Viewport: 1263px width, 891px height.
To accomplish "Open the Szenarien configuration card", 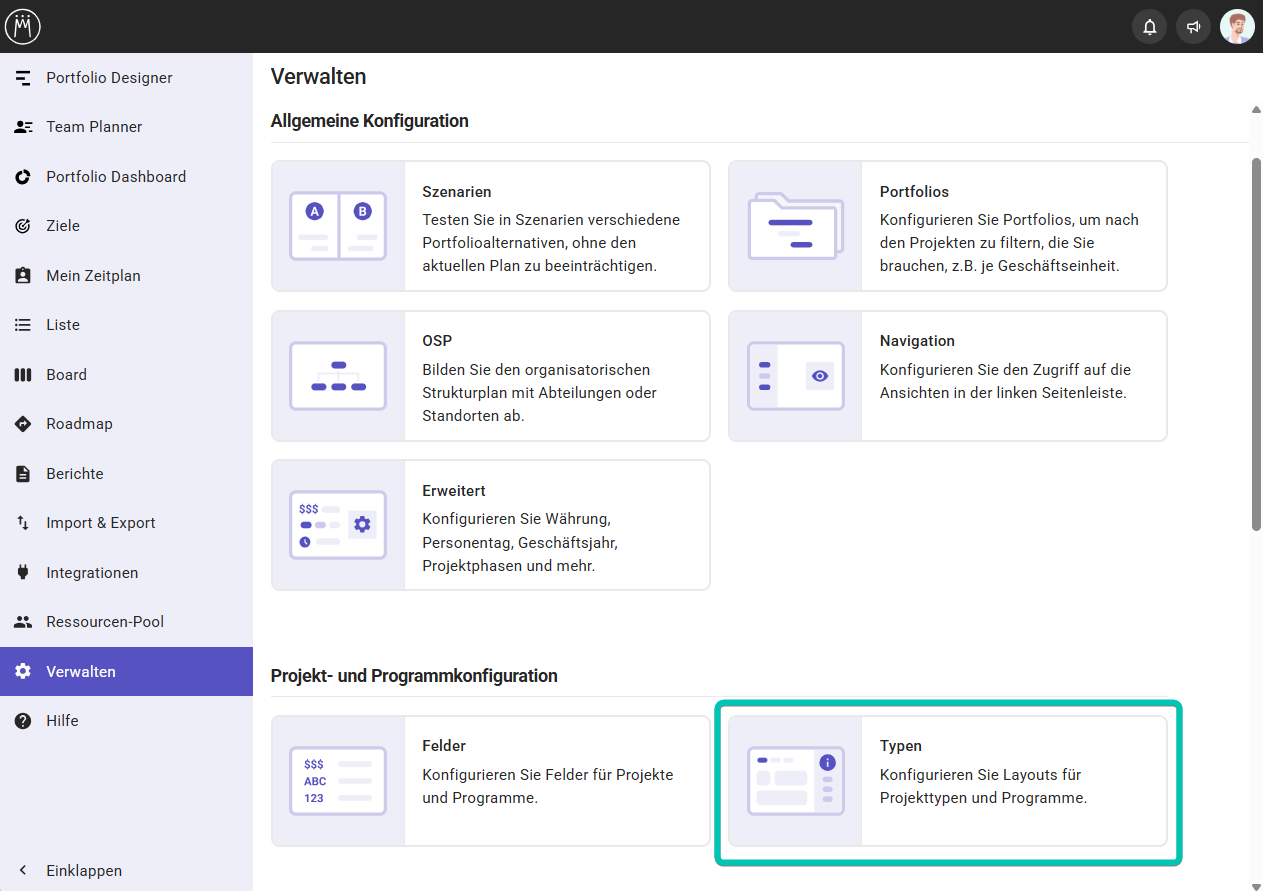I will point(490,226).
